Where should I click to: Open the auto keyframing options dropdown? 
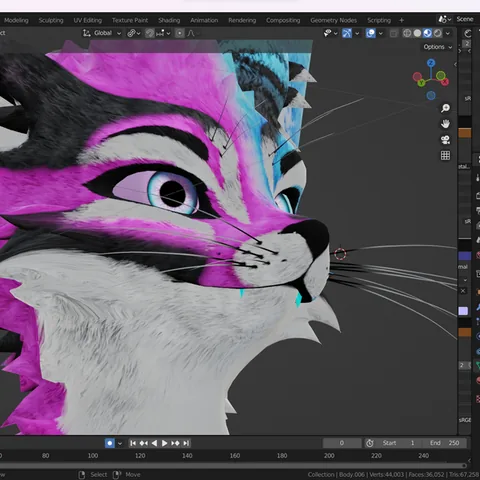click(120, 443)
